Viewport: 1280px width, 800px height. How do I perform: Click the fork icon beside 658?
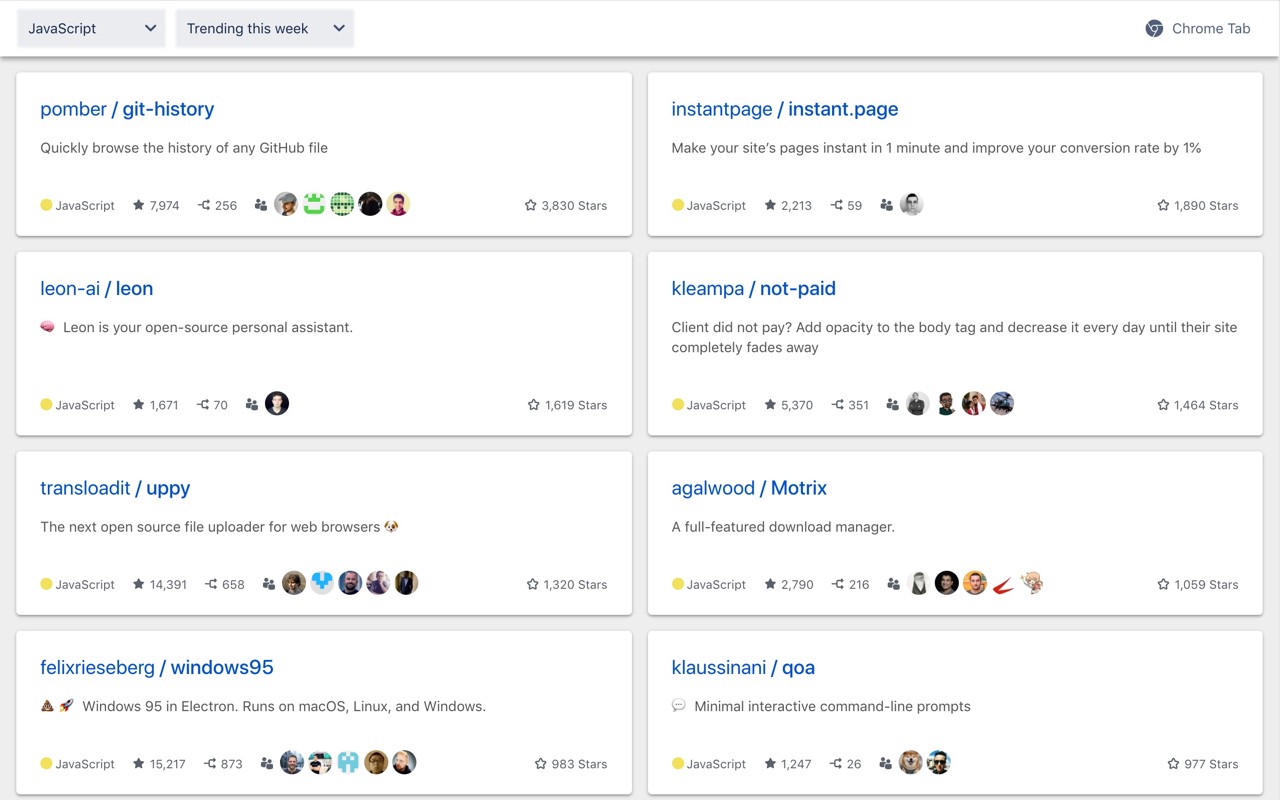coord(211,584)
